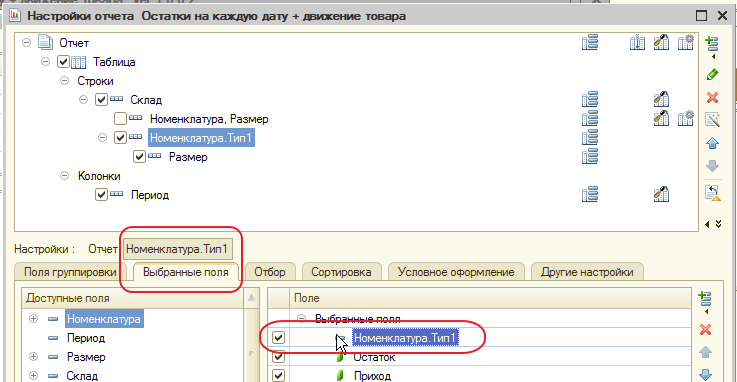Click the selected-fields list icon in the Отчет row

click(x=590, y=43)
